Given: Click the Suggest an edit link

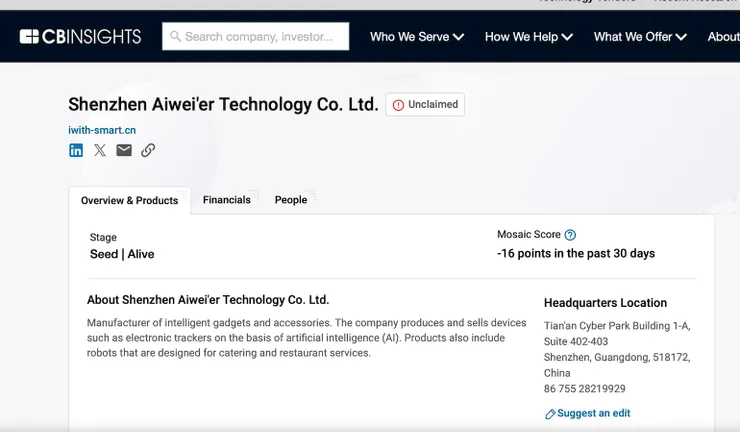Looking at the screenshot, I should pyautogui.click(x=594, y=413).
